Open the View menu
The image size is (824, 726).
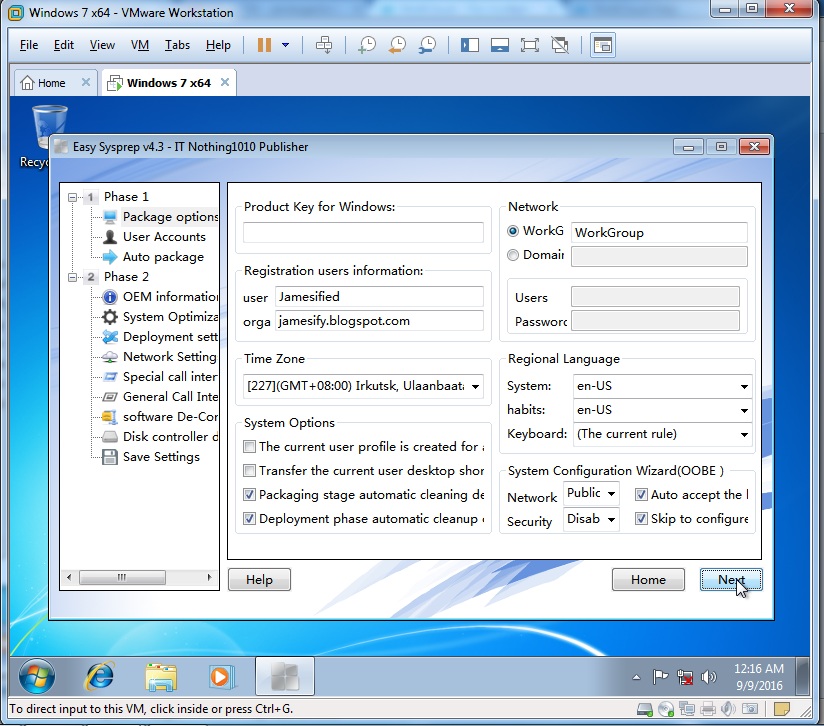[x=102, y=45]
